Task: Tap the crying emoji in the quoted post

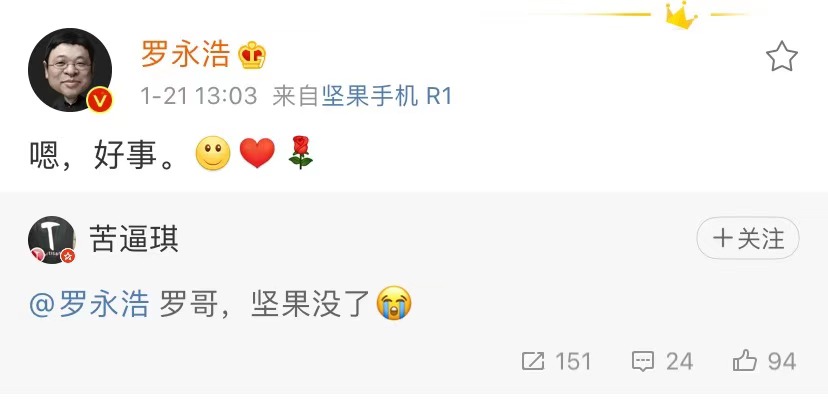Action: [394, 303]
